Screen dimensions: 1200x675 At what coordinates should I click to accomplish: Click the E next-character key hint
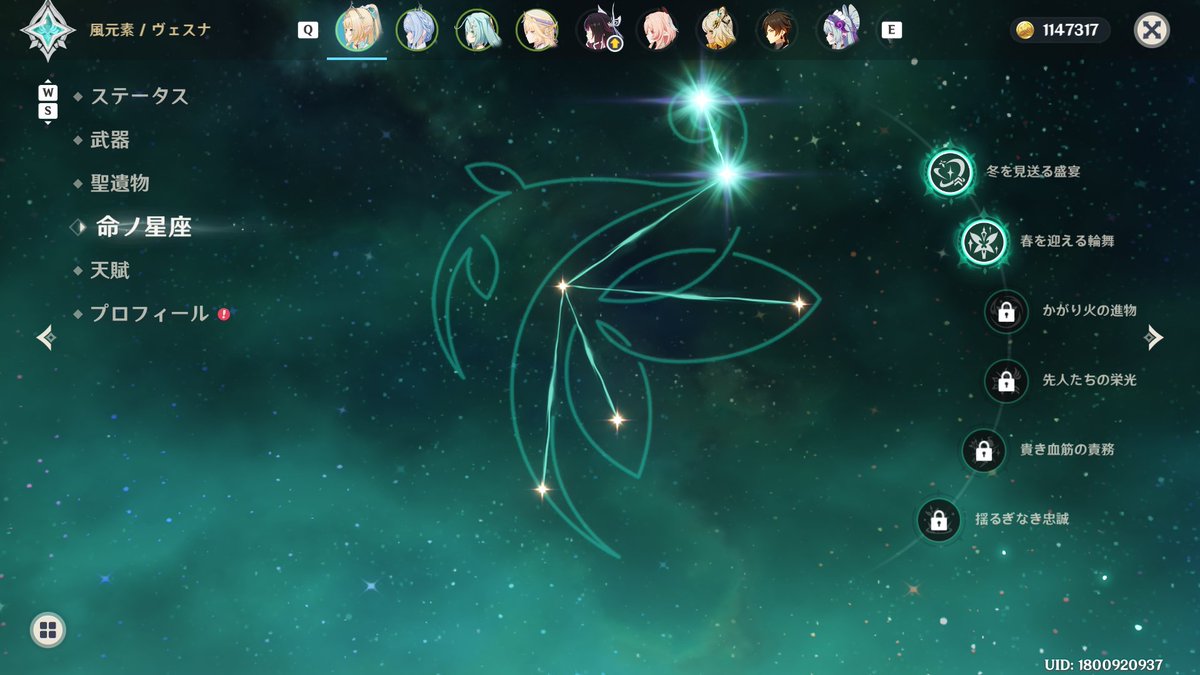tap(890, 30)
